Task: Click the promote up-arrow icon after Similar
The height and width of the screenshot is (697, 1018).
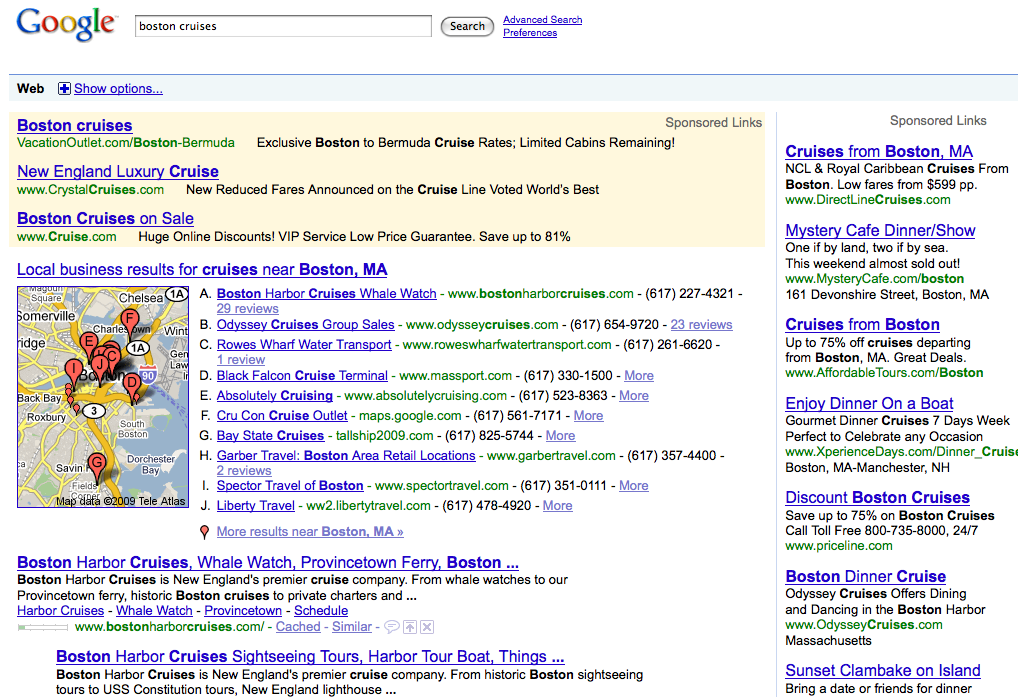Action: point(410,627)
